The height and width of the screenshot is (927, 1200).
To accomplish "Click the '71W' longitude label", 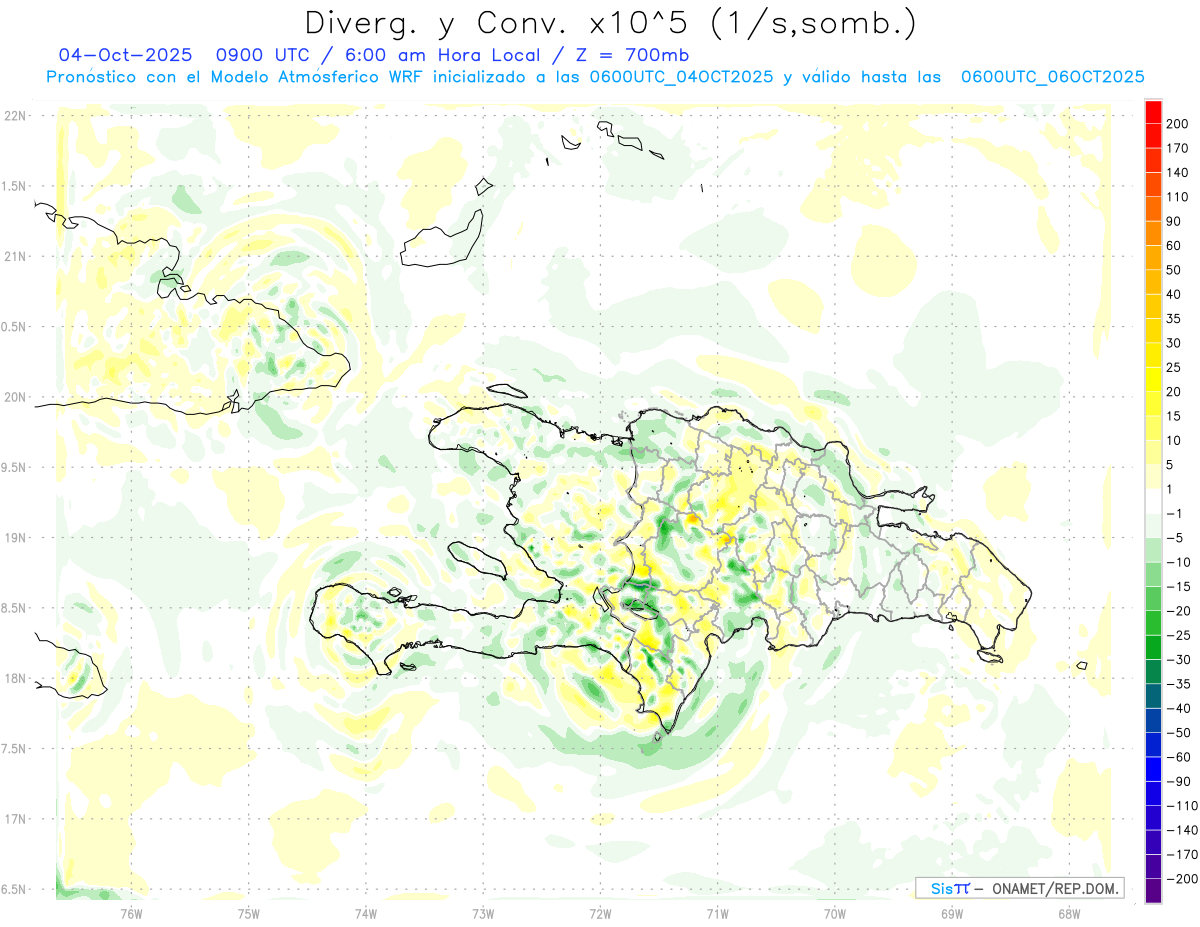I will [x=717, y=914].
